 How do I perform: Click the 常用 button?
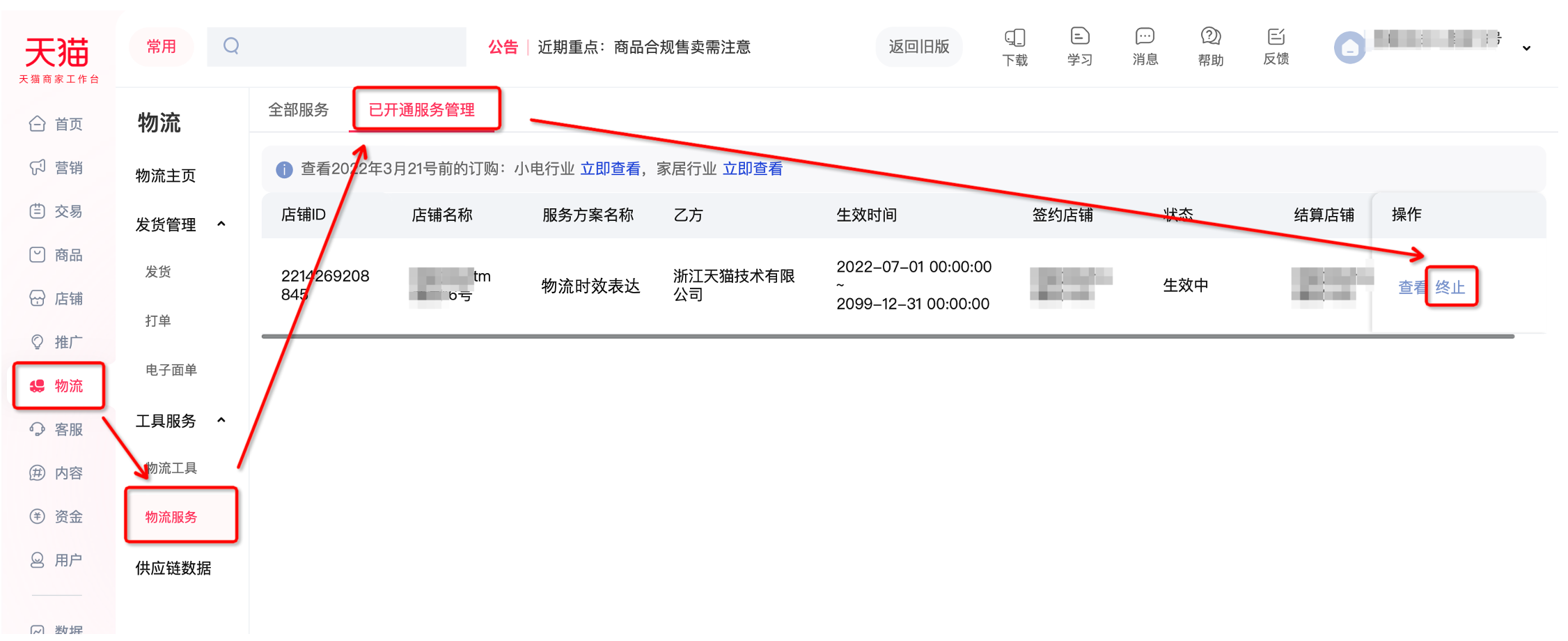click(161, 47)
